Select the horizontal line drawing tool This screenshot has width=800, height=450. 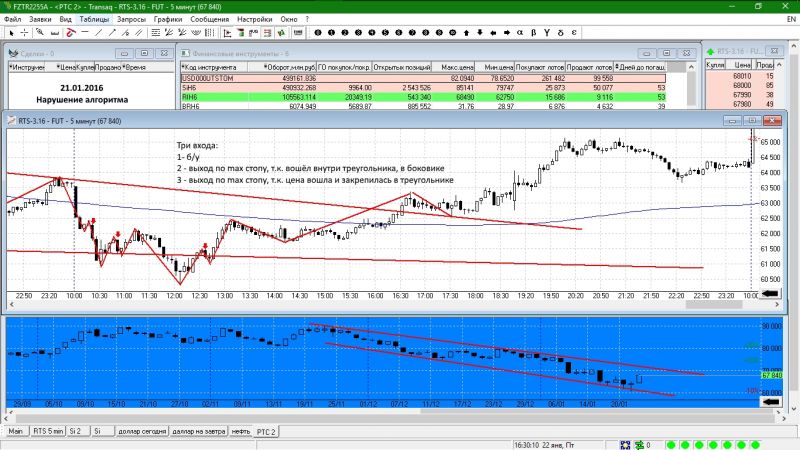point(85,33)
